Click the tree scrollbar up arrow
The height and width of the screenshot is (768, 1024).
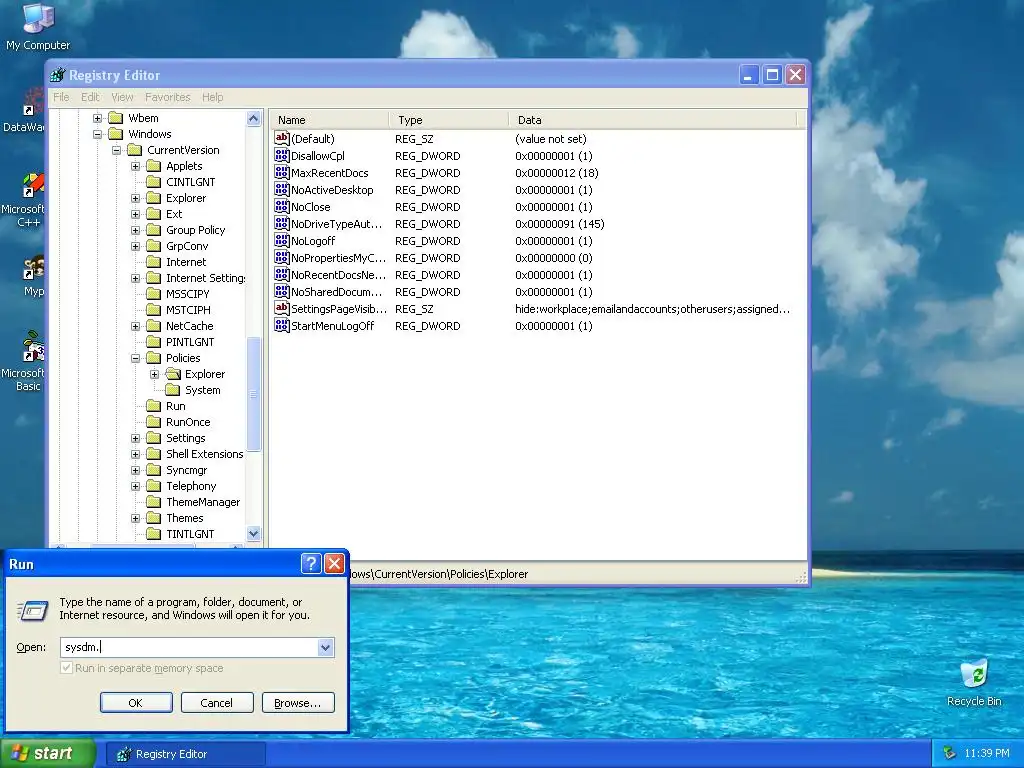(x=253, y=118)
